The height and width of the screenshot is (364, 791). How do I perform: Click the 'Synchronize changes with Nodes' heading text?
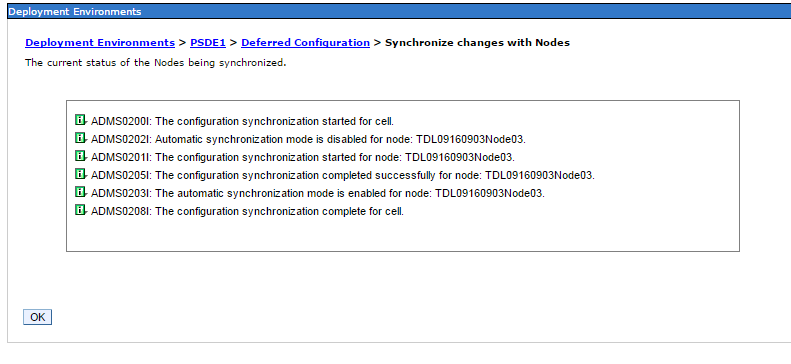pyautogui.click(x=477, y=43)
